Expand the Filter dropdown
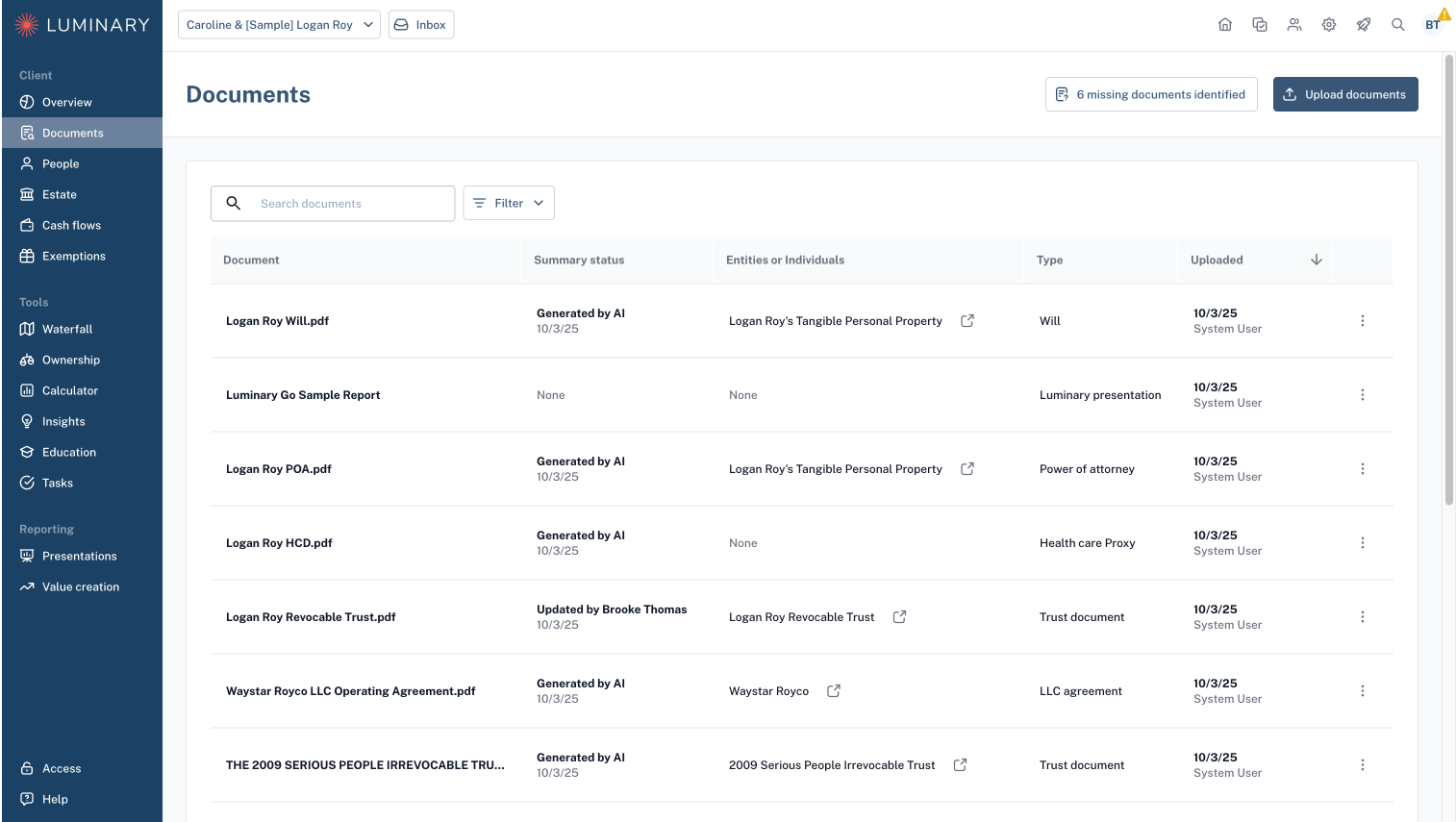 pyautogui.click(x=509, y=203)
